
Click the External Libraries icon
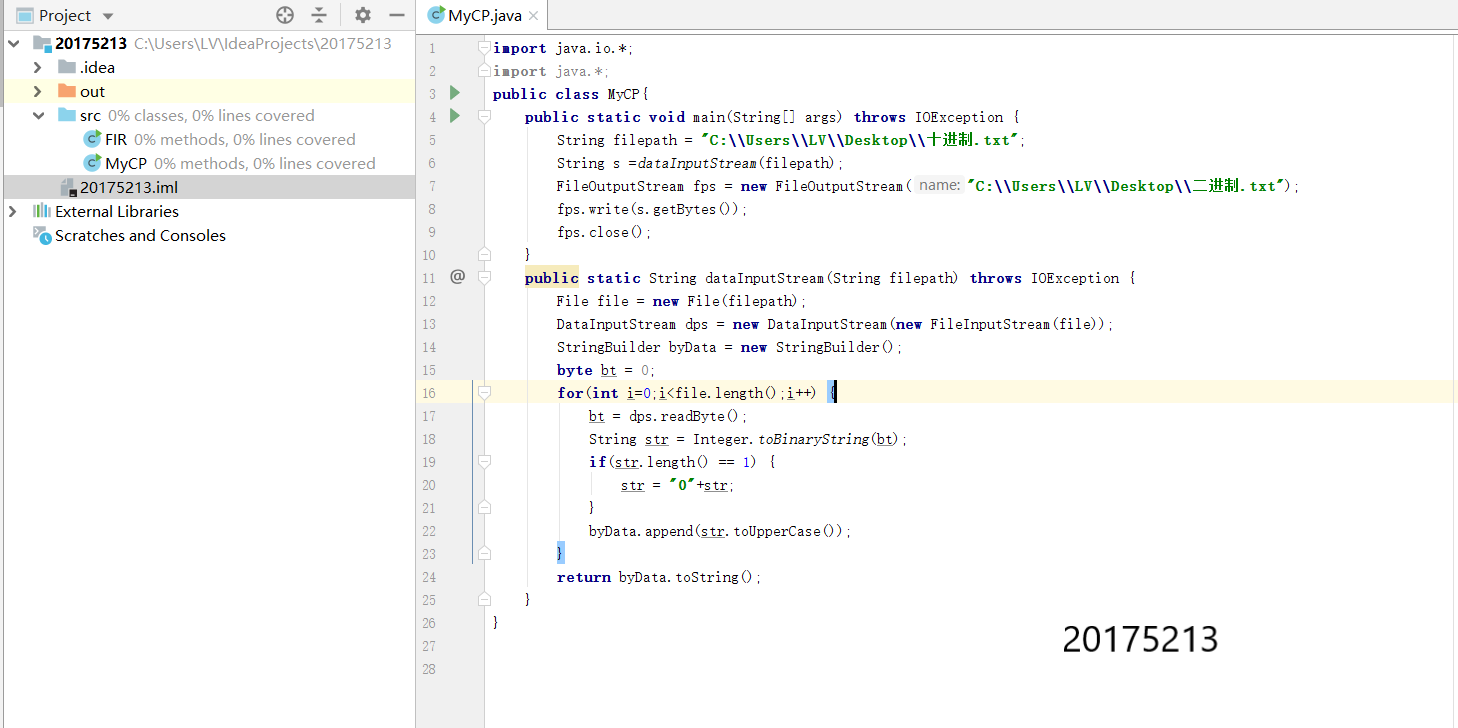(42, 211)
